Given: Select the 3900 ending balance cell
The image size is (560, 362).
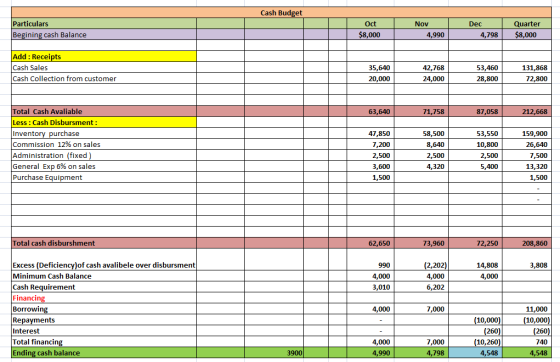Looking at the screenshot, I should click(x=274, y=353).
